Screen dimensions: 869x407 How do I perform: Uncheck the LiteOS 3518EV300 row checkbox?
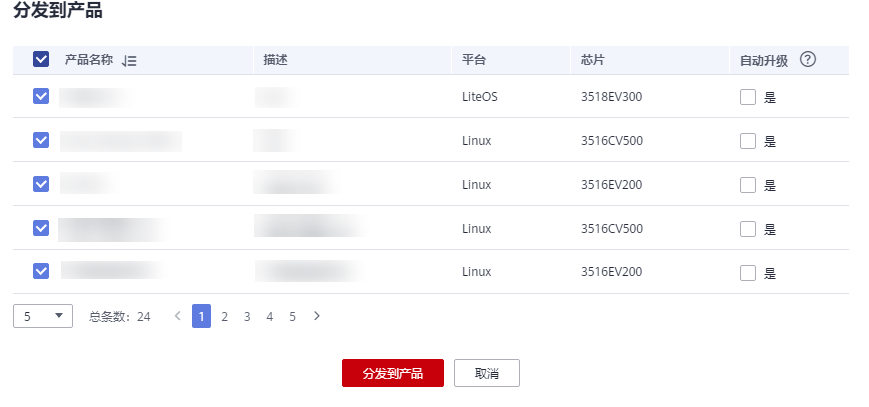point(41,96)
